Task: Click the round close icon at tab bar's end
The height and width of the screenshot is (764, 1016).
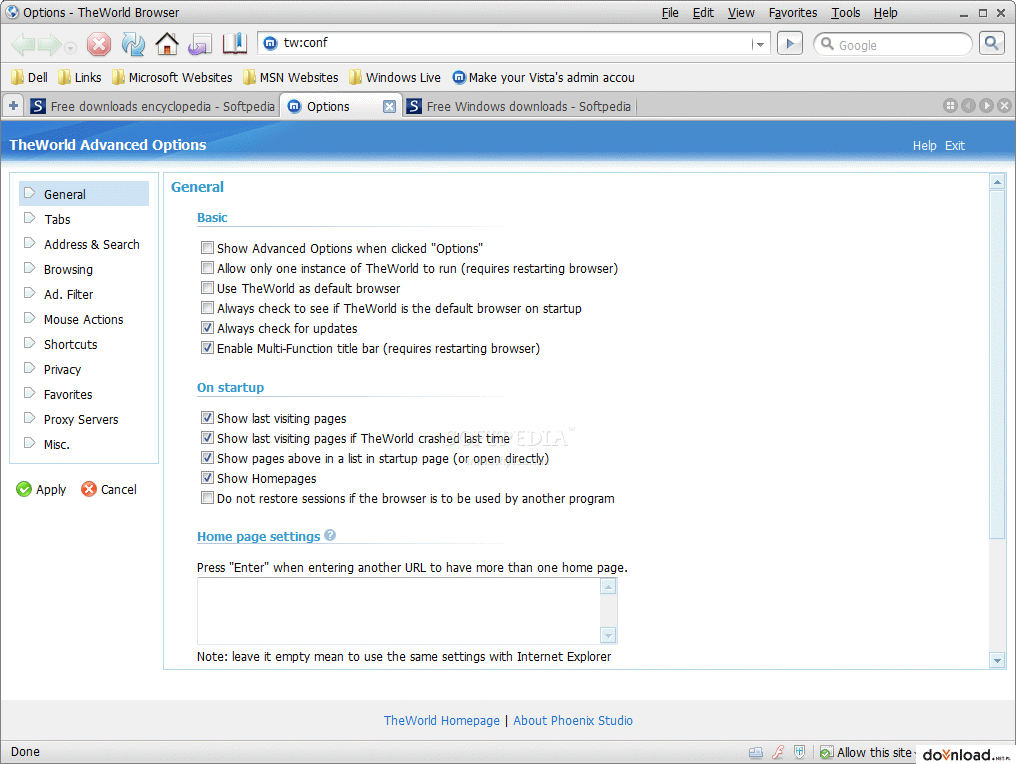Action: [1004, 105]
